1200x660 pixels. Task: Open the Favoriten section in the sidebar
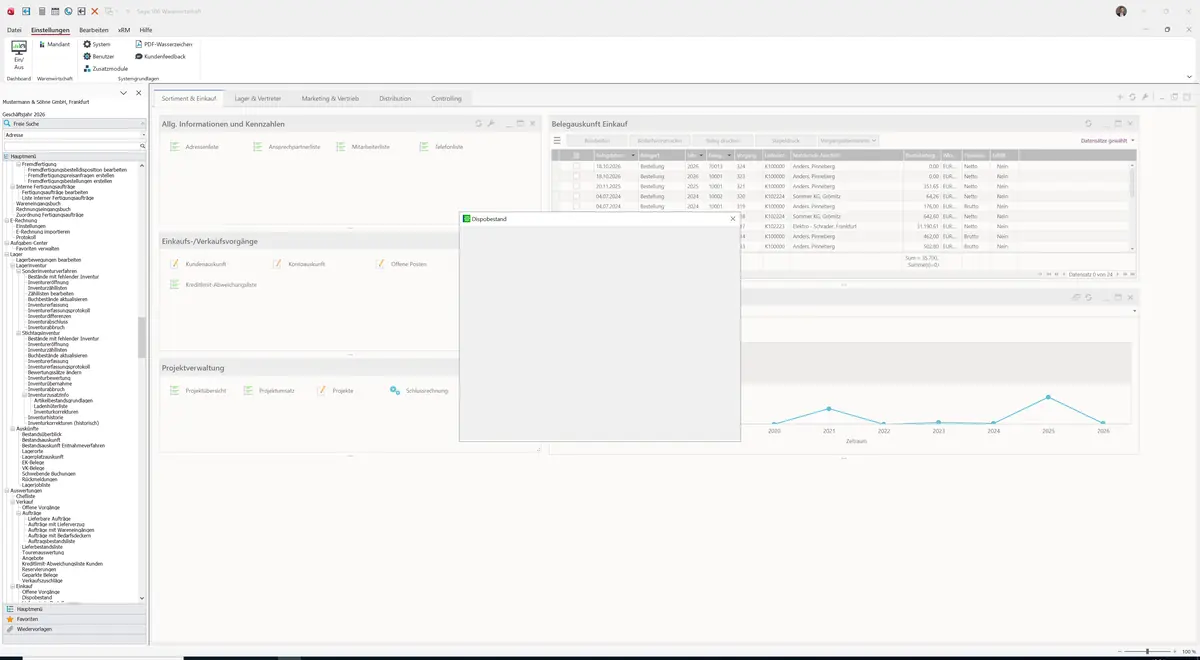tap(74, 619)
